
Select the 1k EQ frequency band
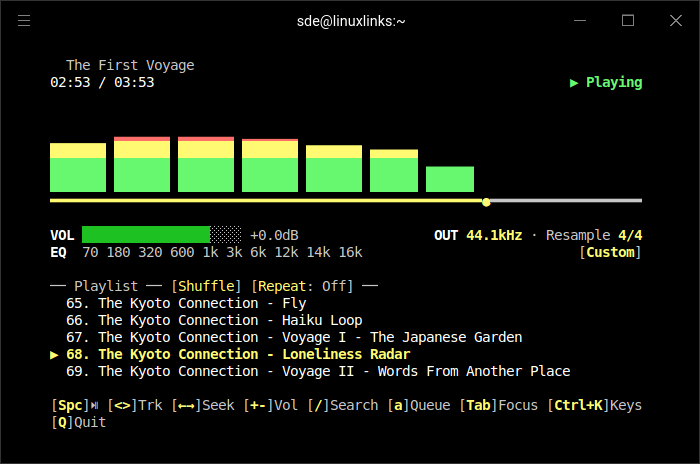[x=210, y=253]
